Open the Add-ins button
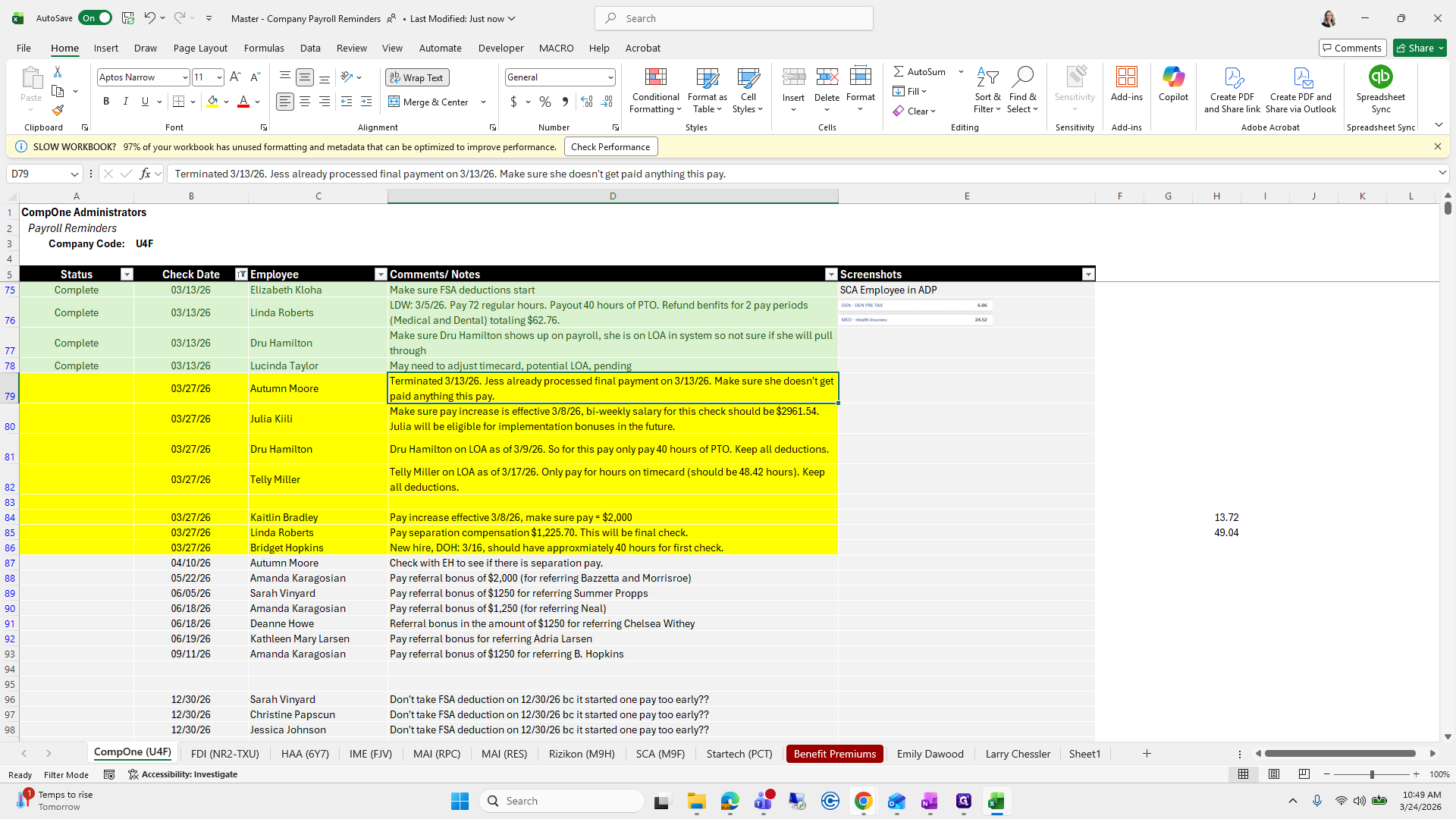1456x819 pixels. tap(1126, 84)
